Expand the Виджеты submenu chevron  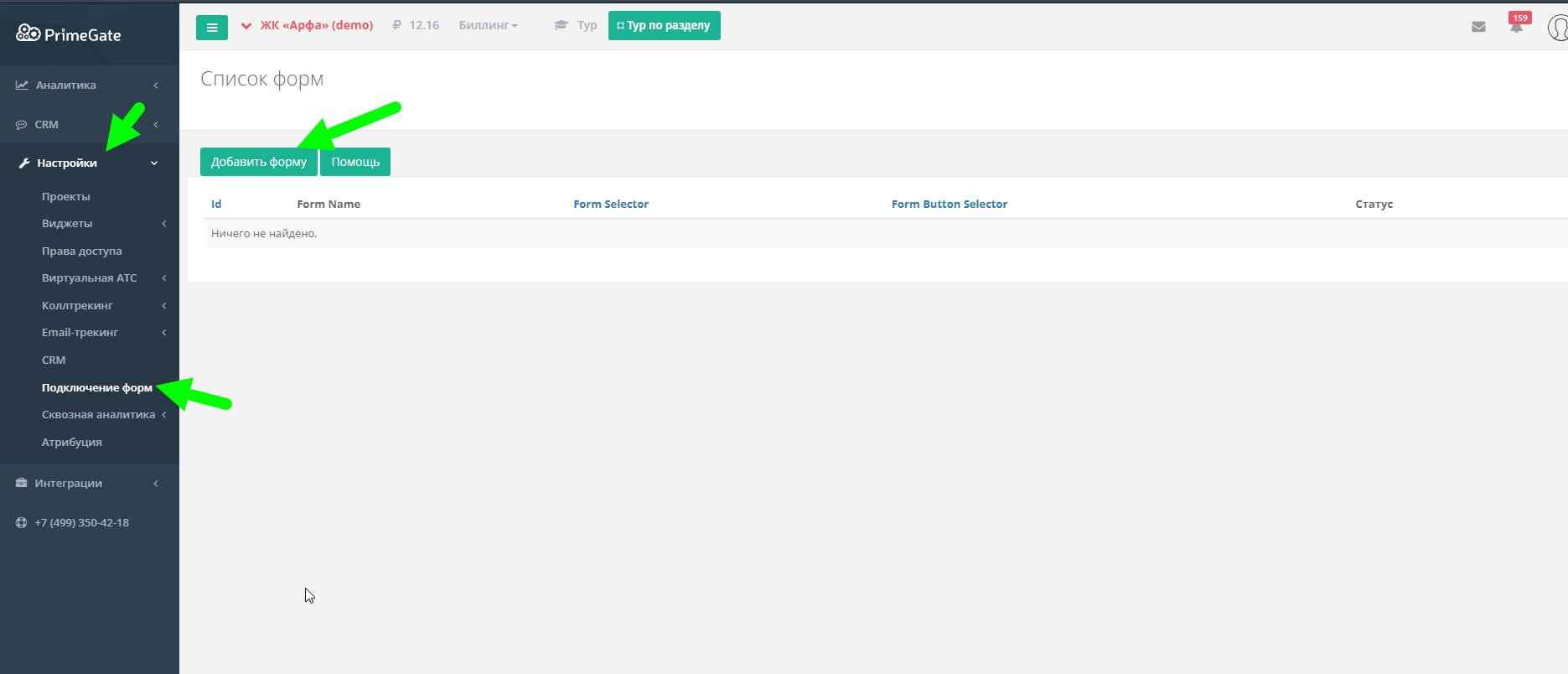click(164, 224)
